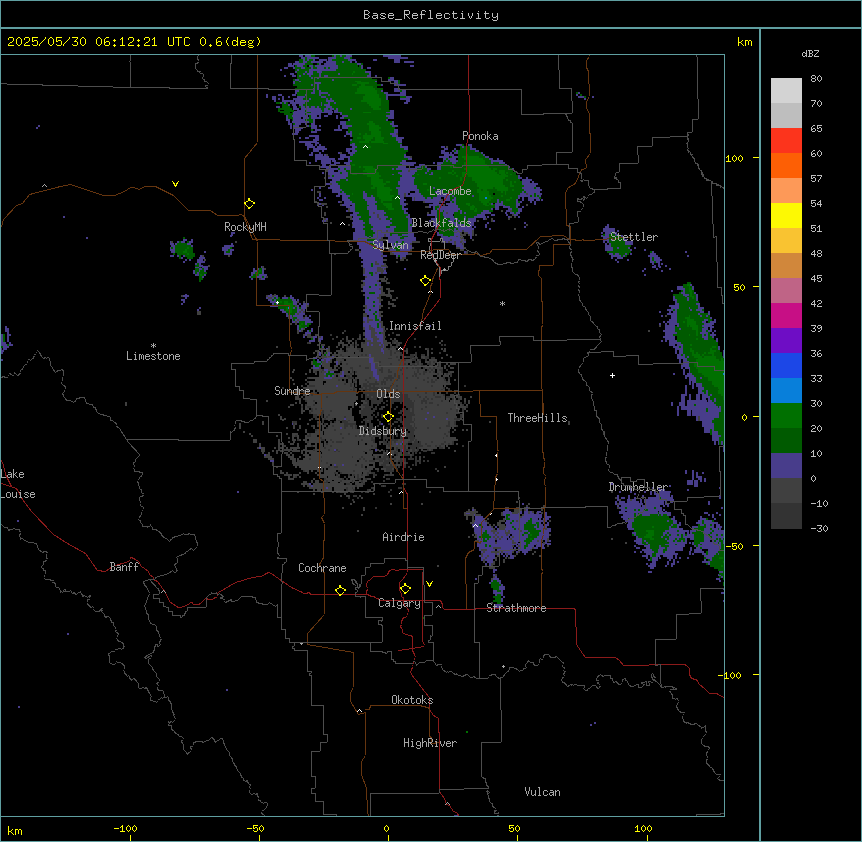This screenshot has width=862, height=842.
Task: Select the bright green 20-30 dBZ swatch
Action: point(786,416)
